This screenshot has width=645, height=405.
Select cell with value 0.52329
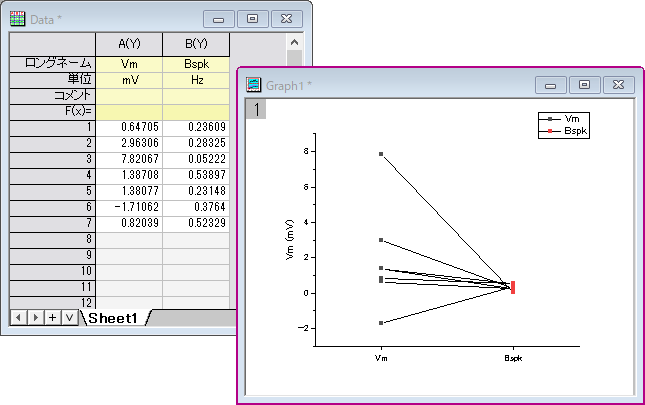(196, 224)
